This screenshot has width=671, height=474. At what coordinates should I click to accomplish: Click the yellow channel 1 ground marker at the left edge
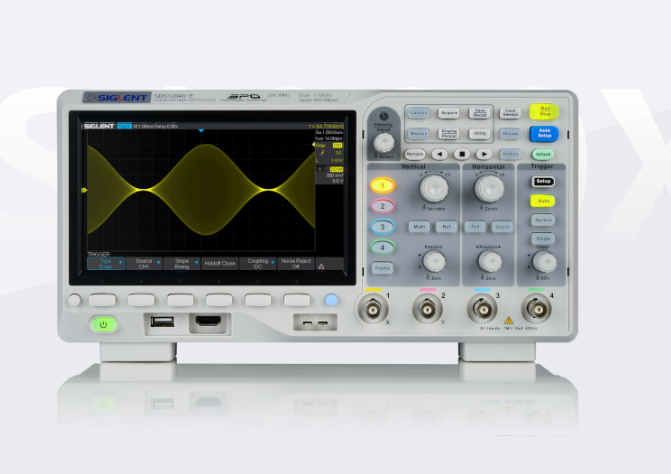(x=84, y=190)
